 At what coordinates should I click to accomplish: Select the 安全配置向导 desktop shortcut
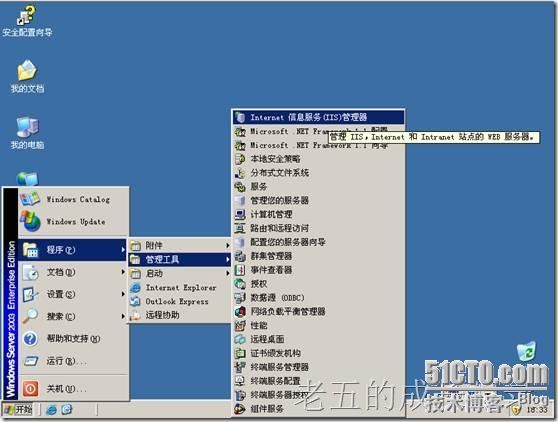27,21
